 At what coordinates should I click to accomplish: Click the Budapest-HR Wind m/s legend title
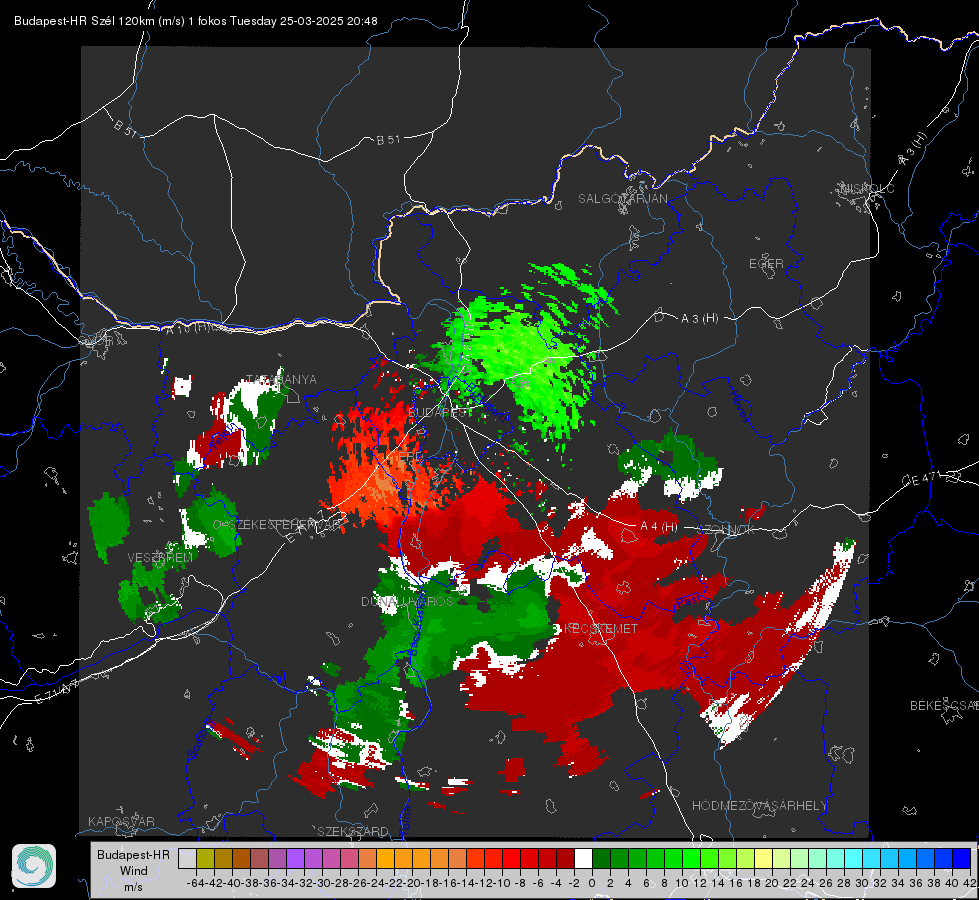pyautogui.click(x=133, y=871)
